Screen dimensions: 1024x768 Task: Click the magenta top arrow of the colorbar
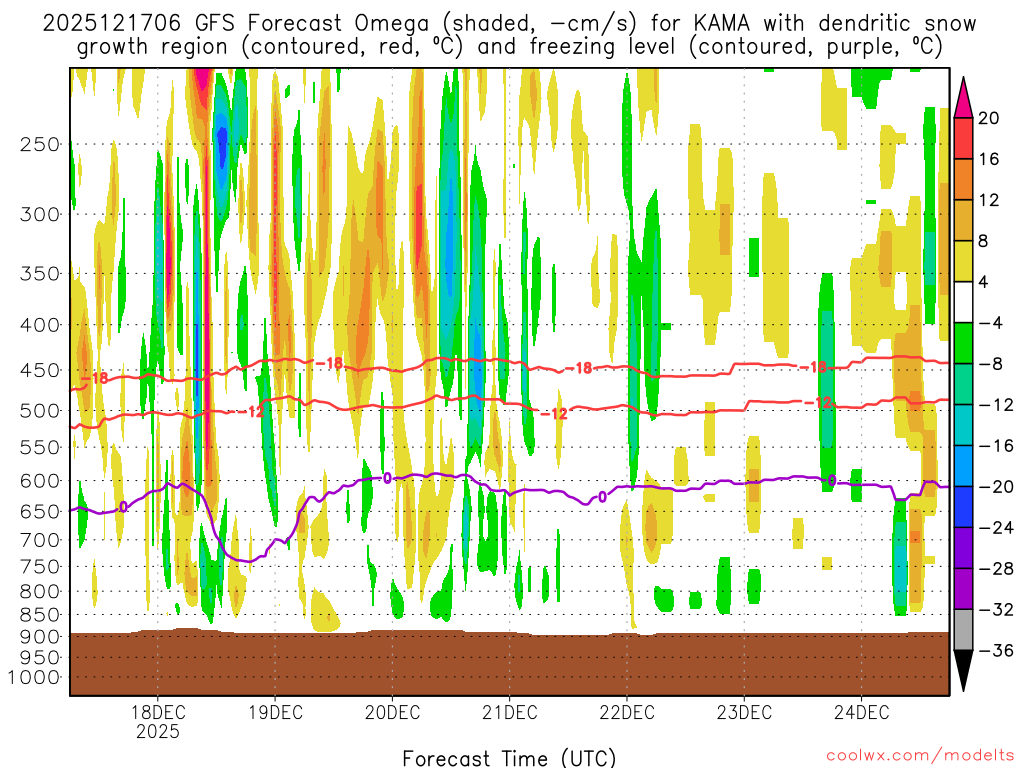(963, 98)
